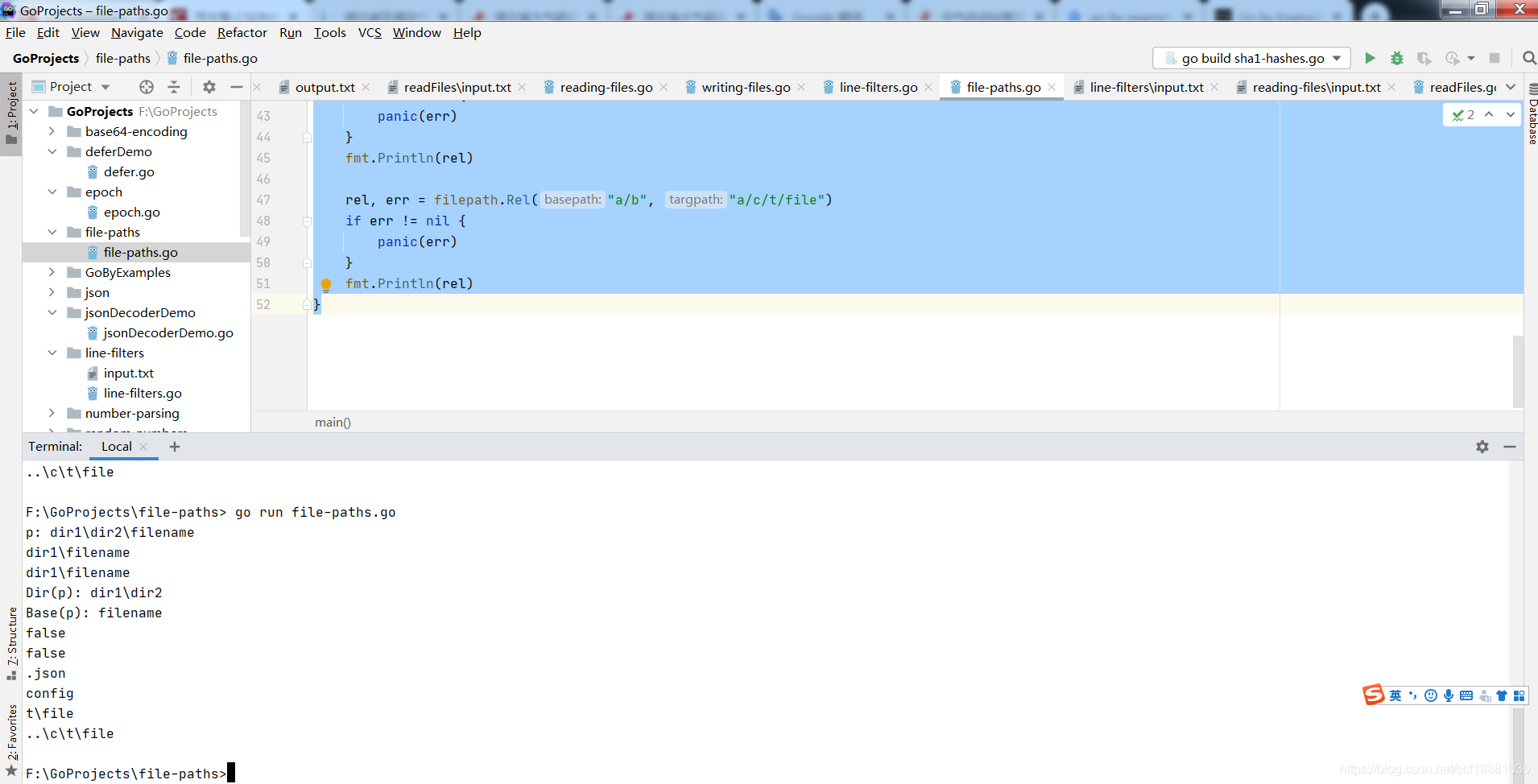The height and width of the screenshot is (784, 1538).
Task: Switch to line-filters.go tab
Action: coord(878,87)
